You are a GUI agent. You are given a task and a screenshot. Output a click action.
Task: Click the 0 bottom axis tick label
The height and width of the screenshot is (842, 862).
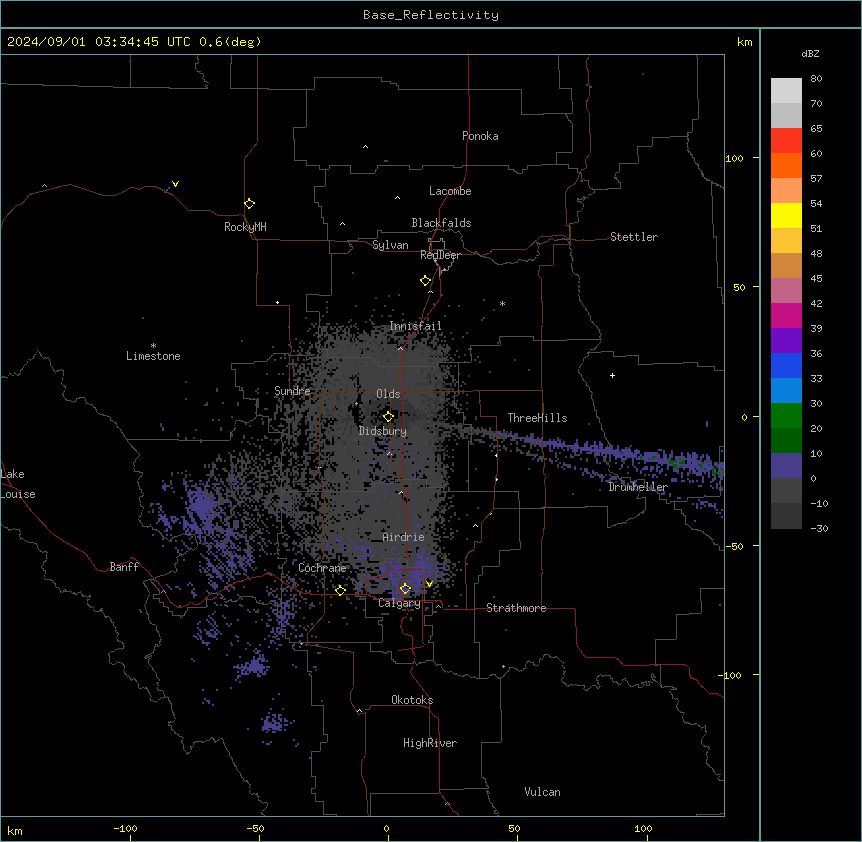[386, 828]
